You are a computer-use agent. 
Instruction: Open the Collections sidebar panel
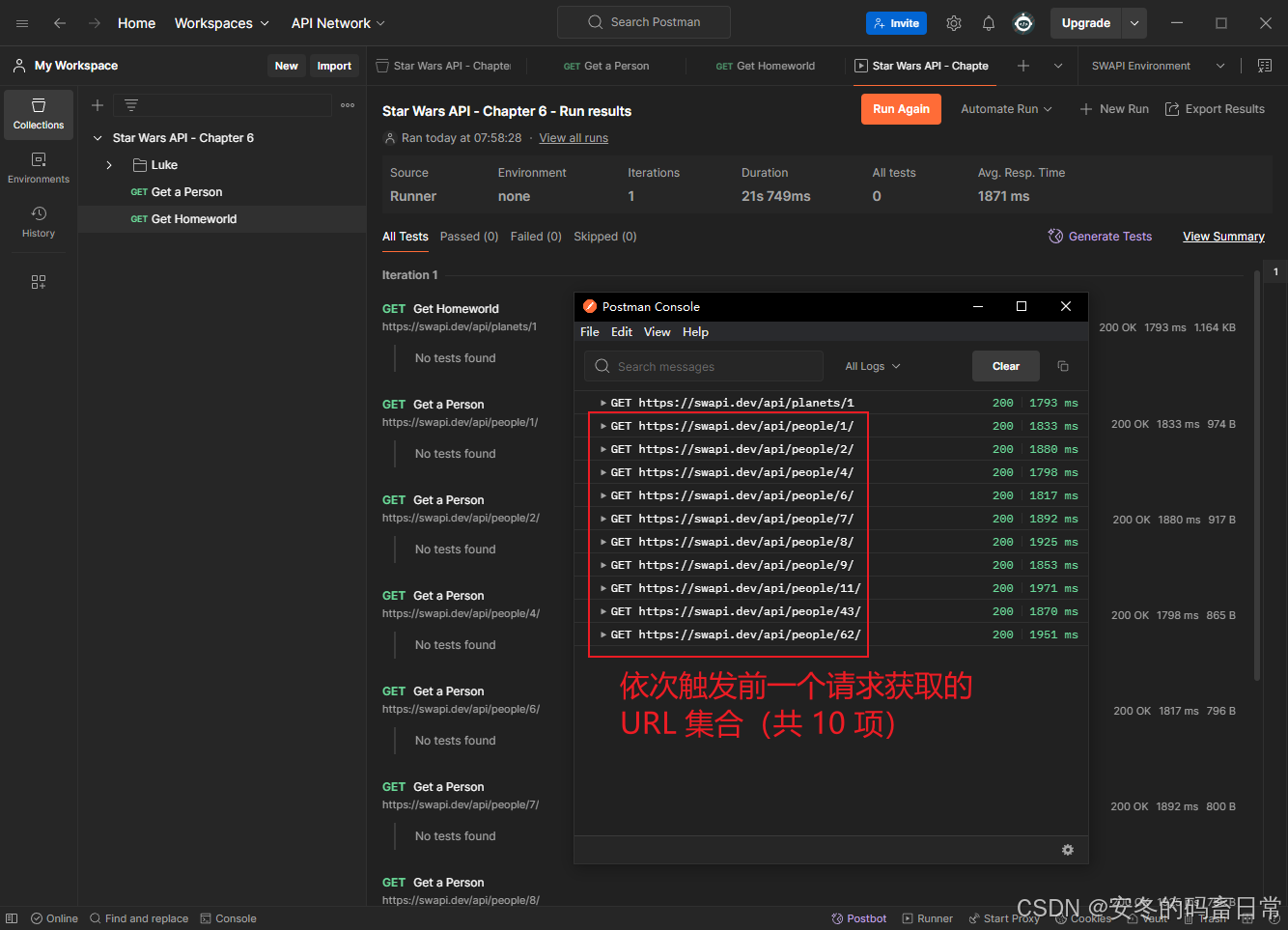pyautogui.click(x=39, y=114)
